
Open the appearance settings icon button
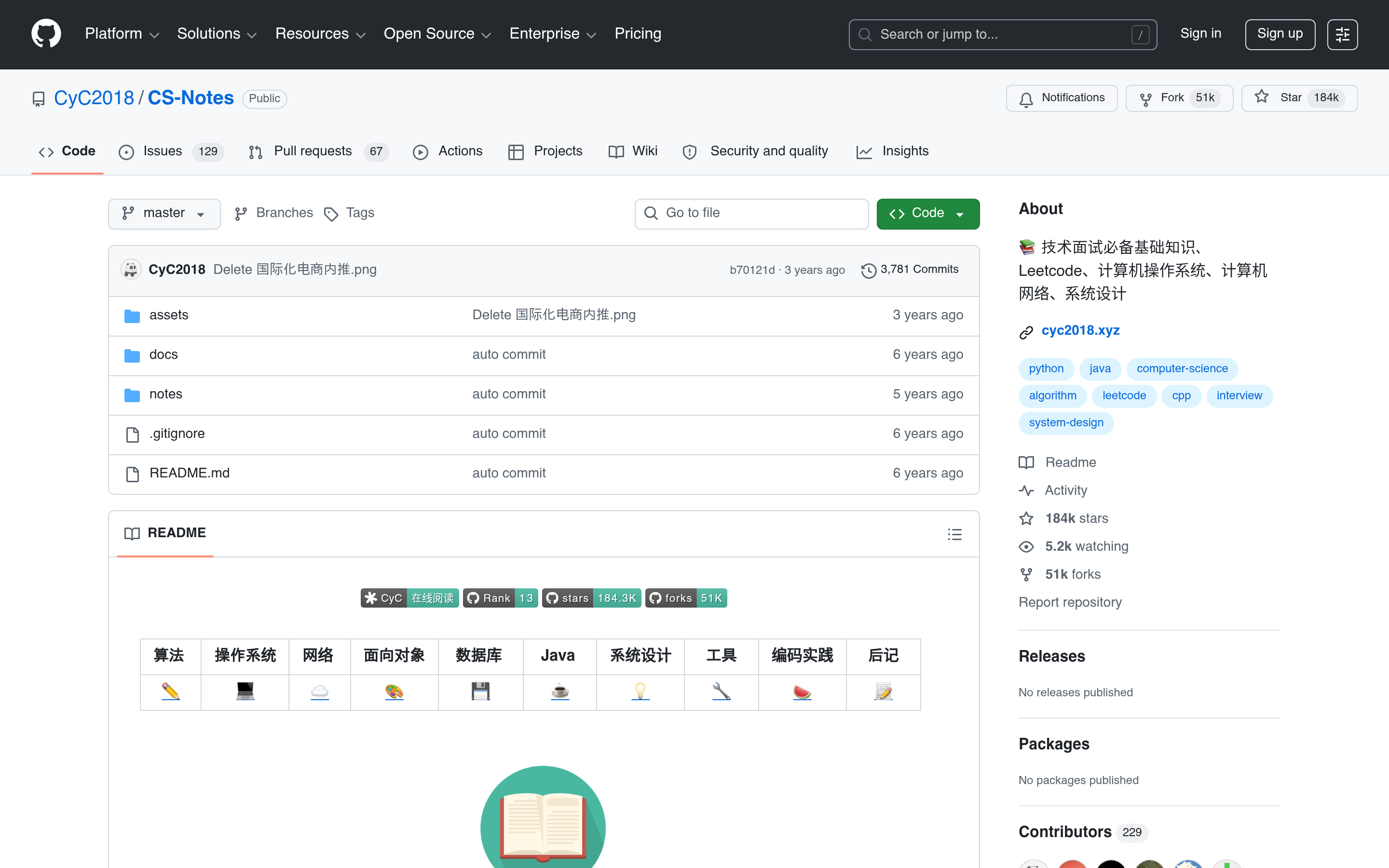(x=1342, y=34)
